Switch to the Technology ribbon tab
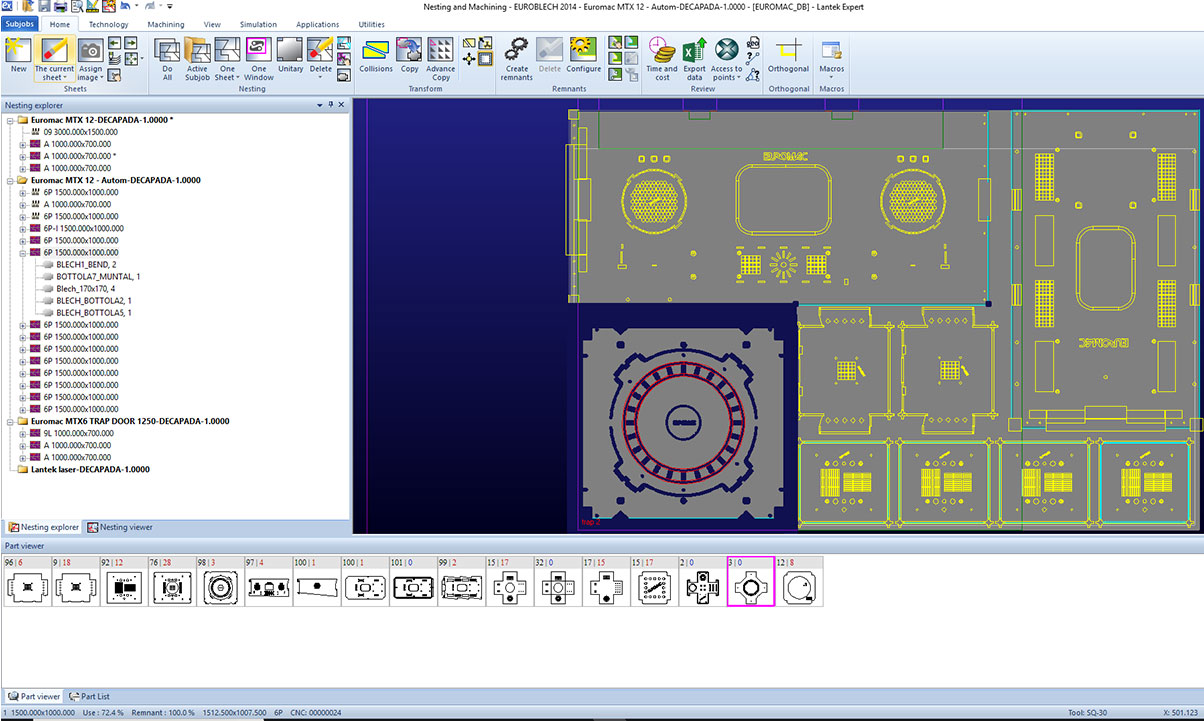Image resolution: width=1204 pixels, height=721 pixels. [x=108, y=24]
